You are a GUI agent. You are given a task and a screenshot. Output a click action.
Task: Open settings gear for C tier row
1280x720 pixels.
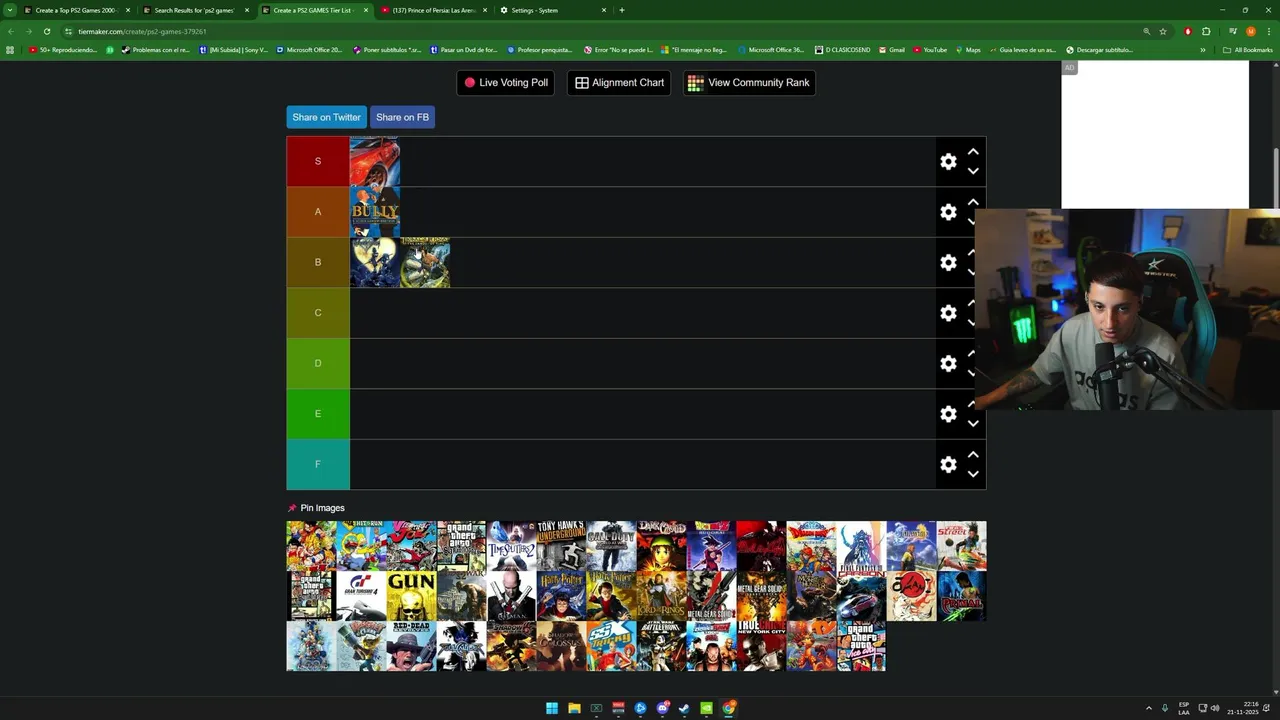point(948,313)
